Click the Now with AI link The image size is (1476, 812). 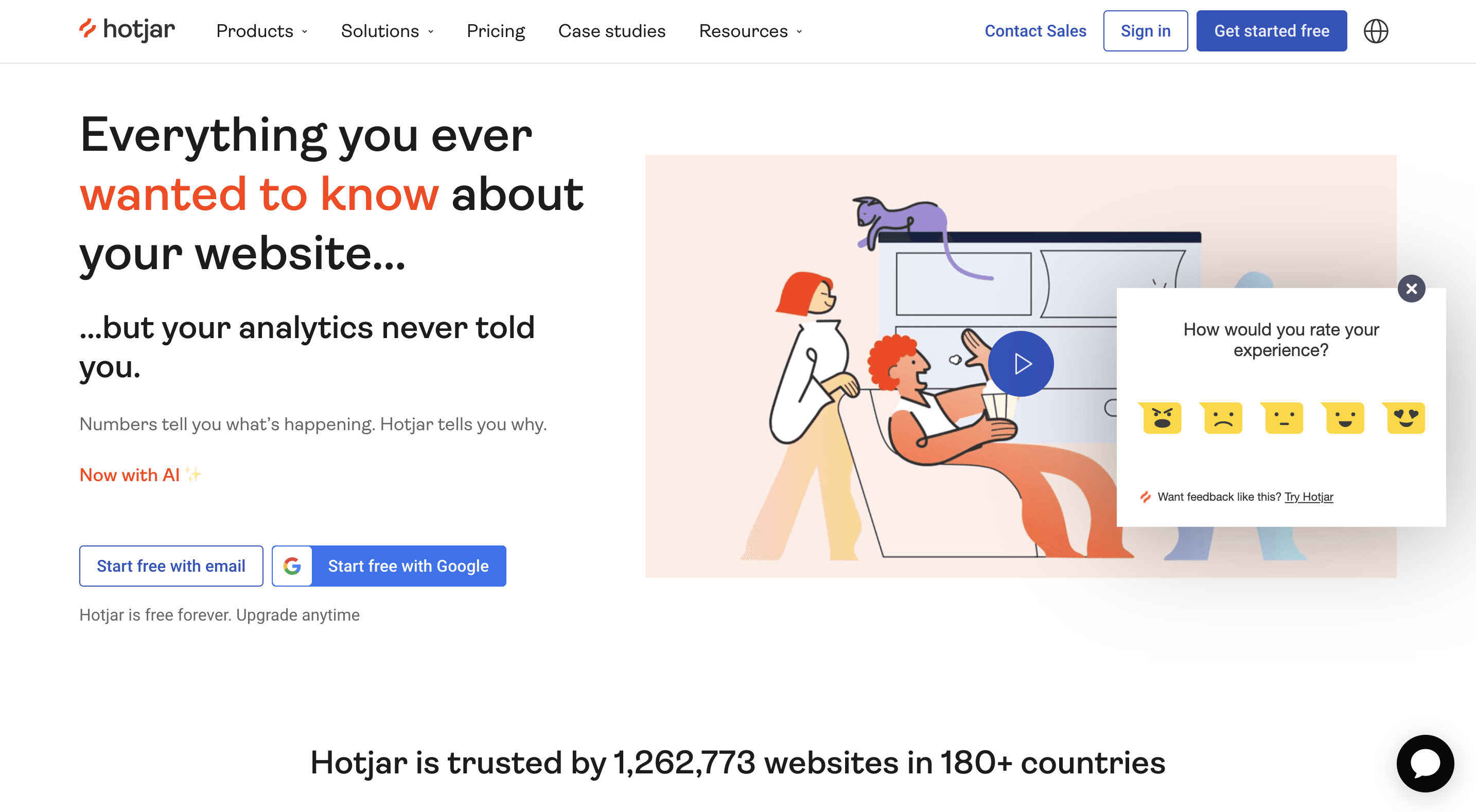[x=140, y=474]
